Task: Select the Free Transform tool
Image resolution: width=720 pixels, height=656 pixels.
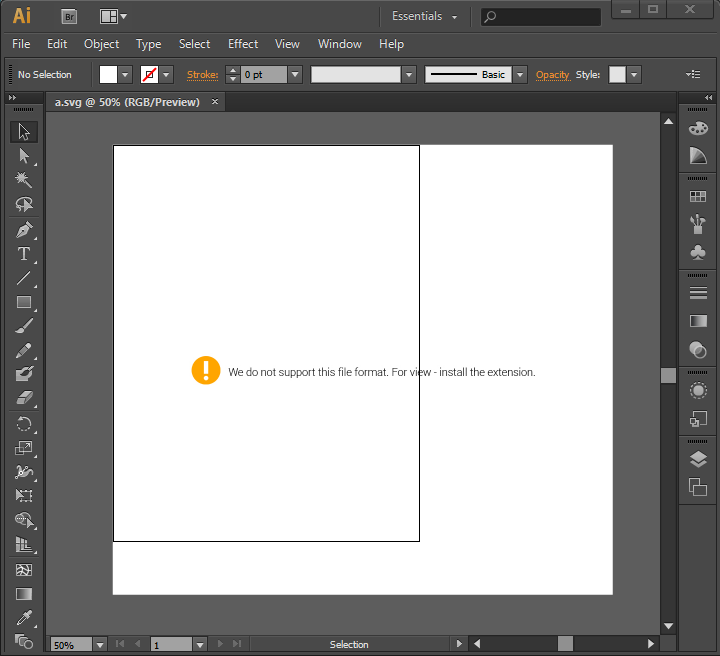Action: [24, 495]
